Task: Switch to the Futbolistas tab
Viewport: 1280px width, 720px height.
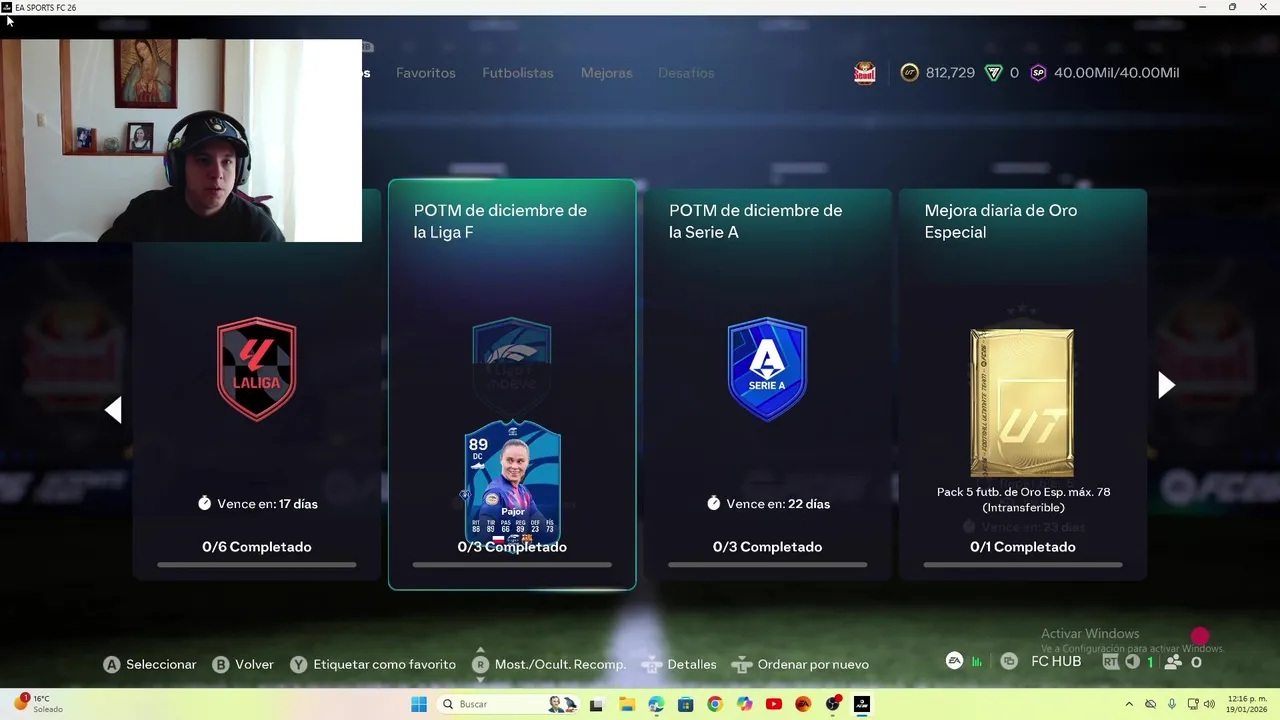Action: tap(518, 73)
